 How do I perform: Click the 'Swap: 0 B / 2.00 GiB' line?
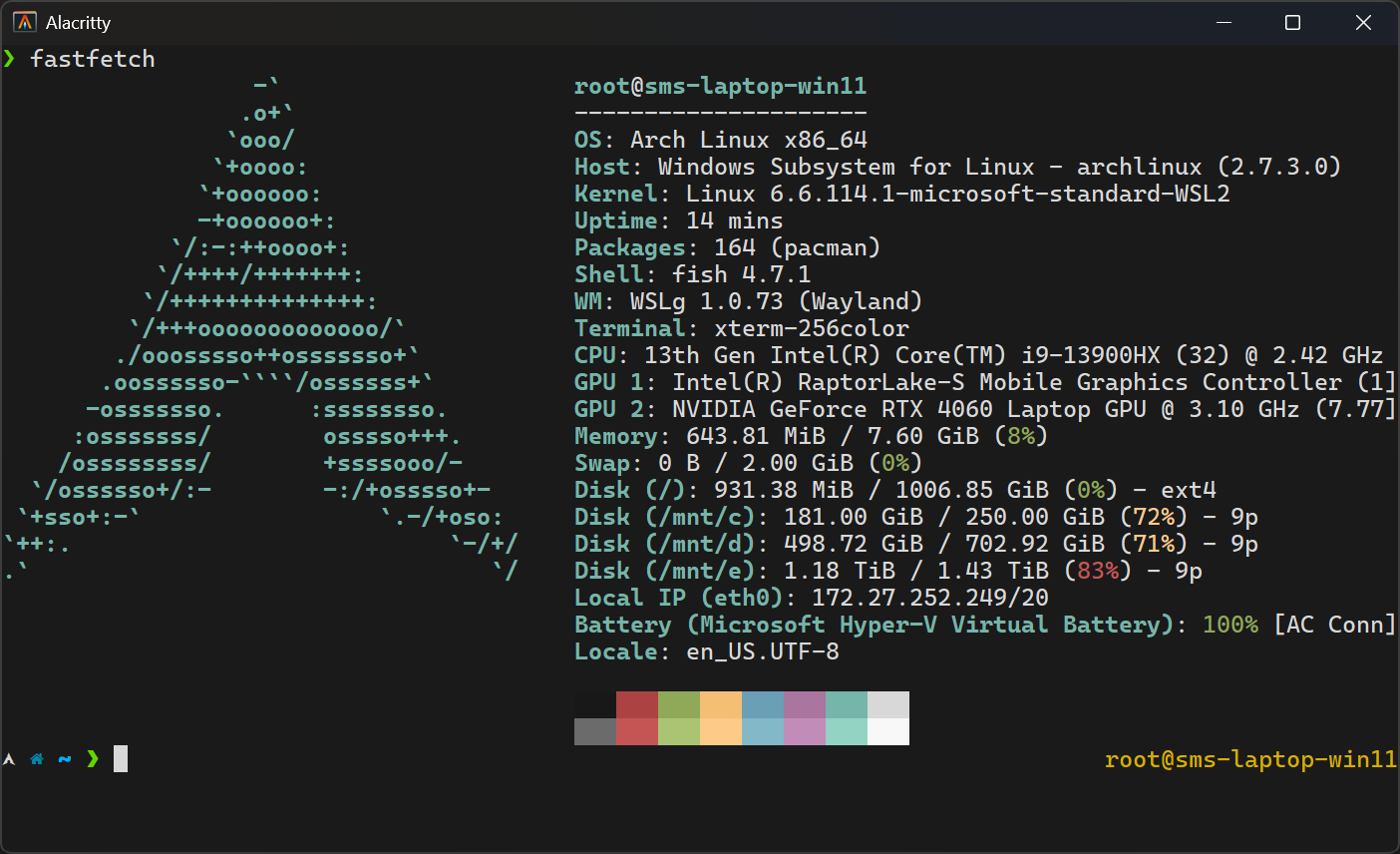(749, 463)
